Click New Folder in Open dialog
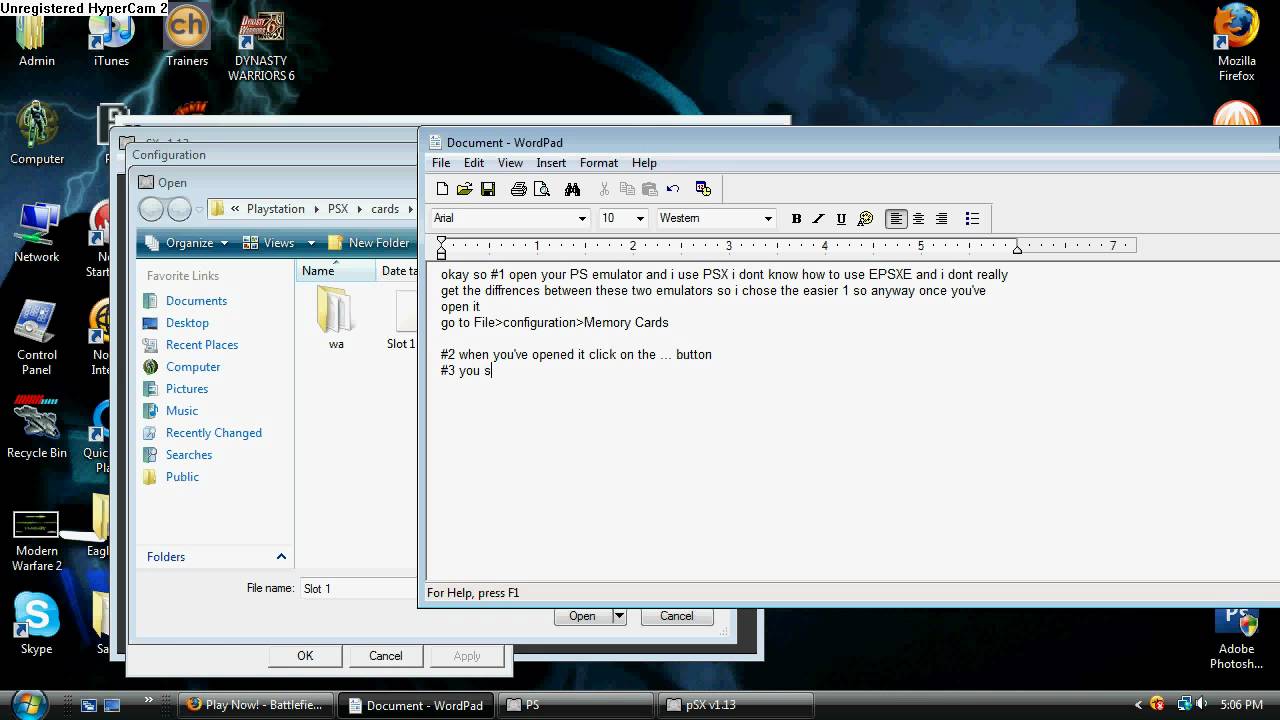Screen dimensions: 1280x720 pos(368,243)
